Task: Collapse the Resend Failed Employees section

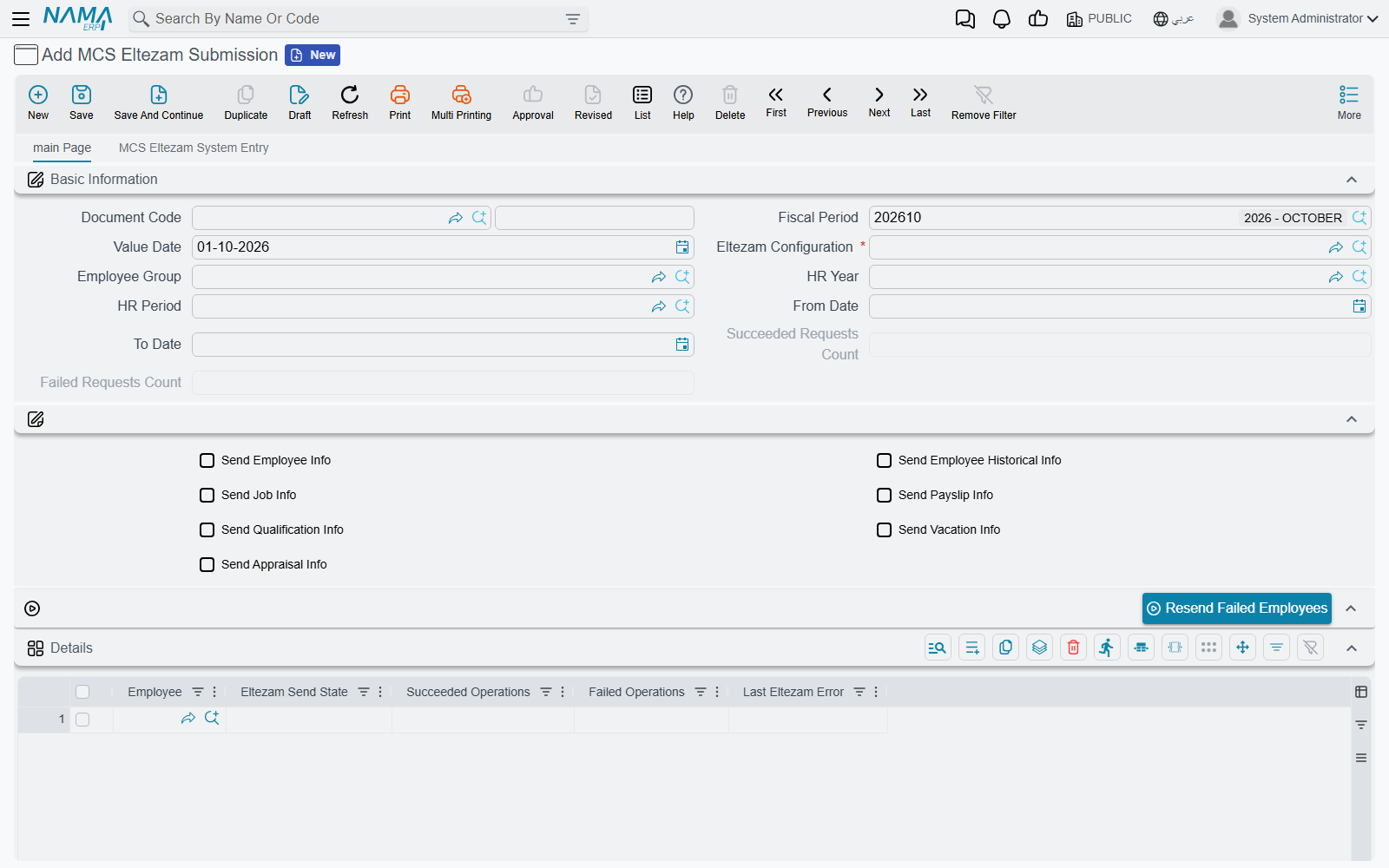Action: pyautogui.click(x=1352, y=608)
